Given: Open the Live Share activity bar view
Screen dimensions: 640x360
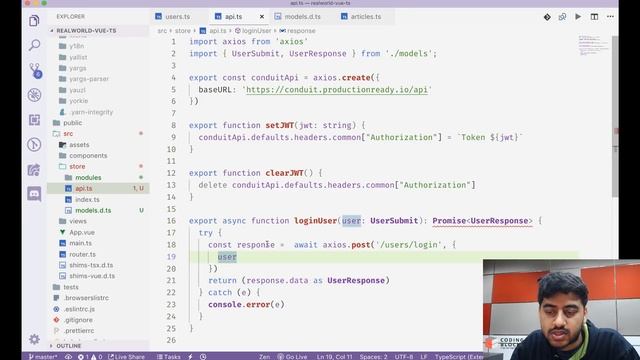Looking at the screenshot, I should (x=34, y=169).
